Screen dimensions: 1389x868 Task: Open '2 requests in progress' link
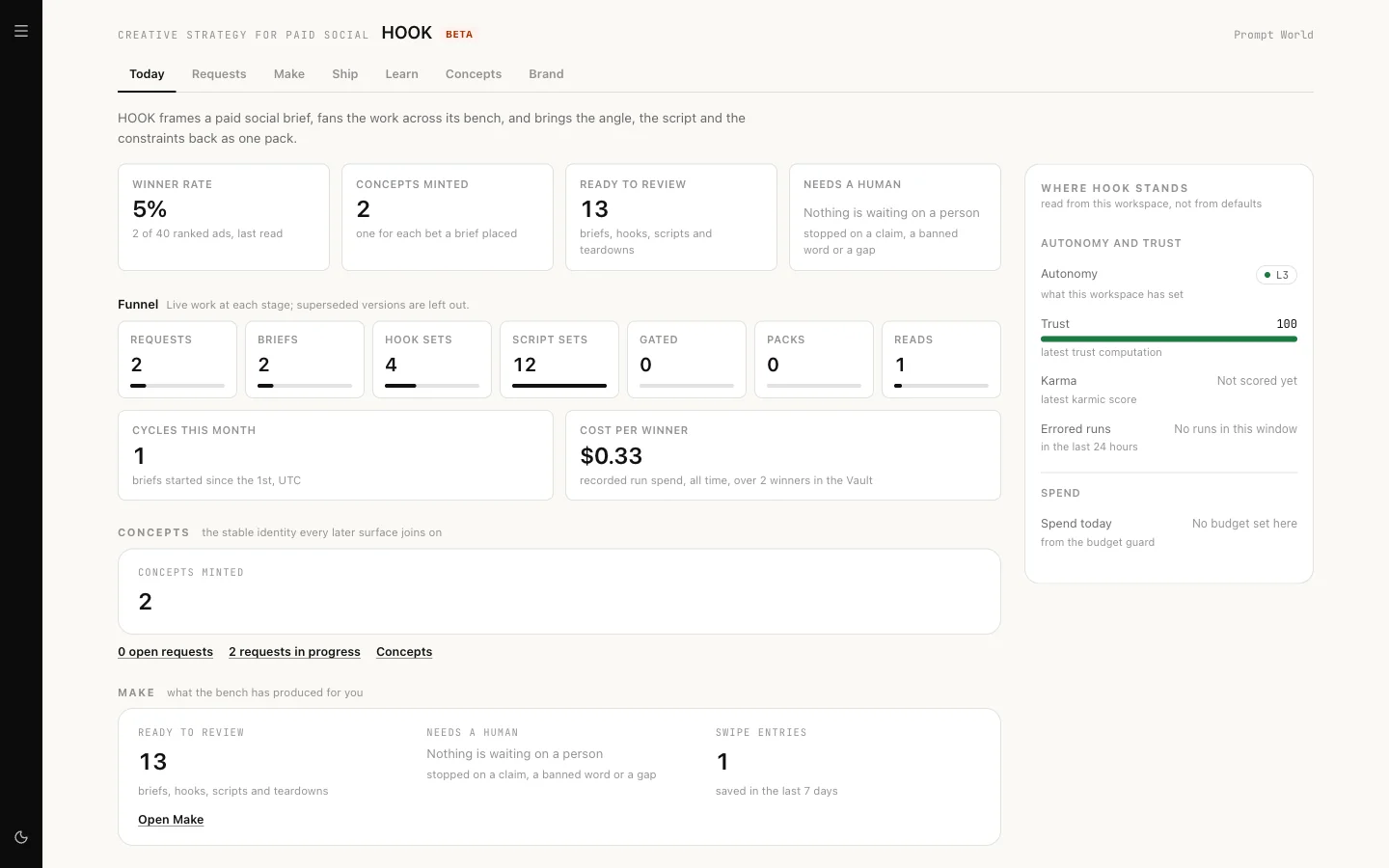[294, 652]
